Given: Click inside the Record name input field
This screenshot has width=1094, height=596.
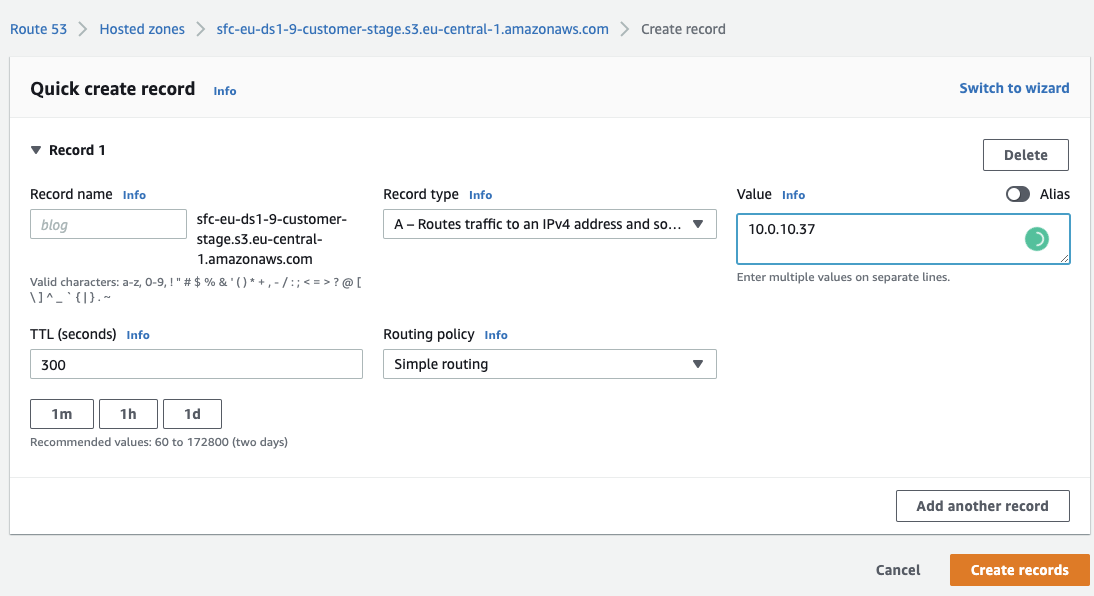Looking at the screenshot, I should point(107,223).
